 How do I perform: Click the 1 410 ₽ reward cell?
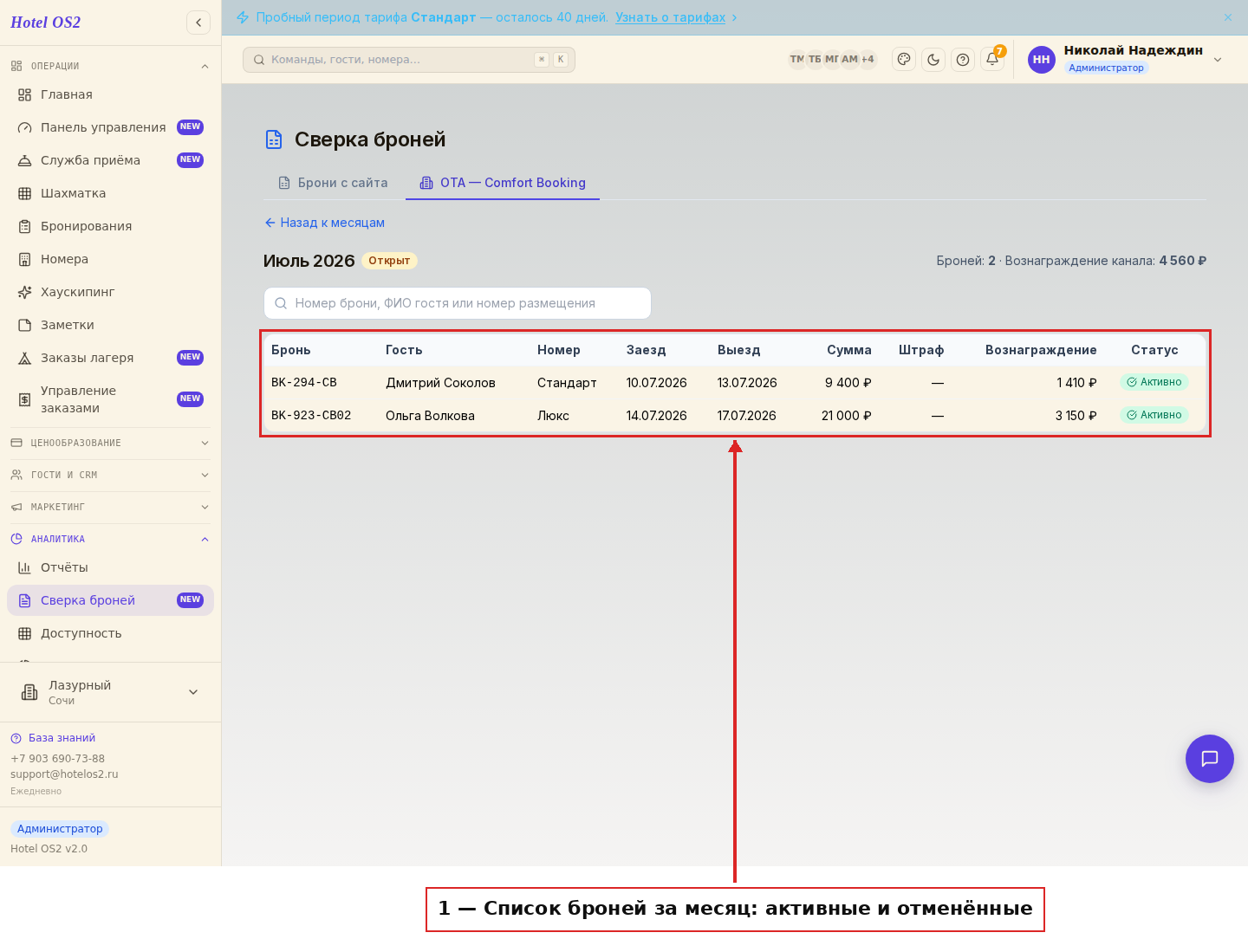pyautogui.click(x=1076, y=383)
